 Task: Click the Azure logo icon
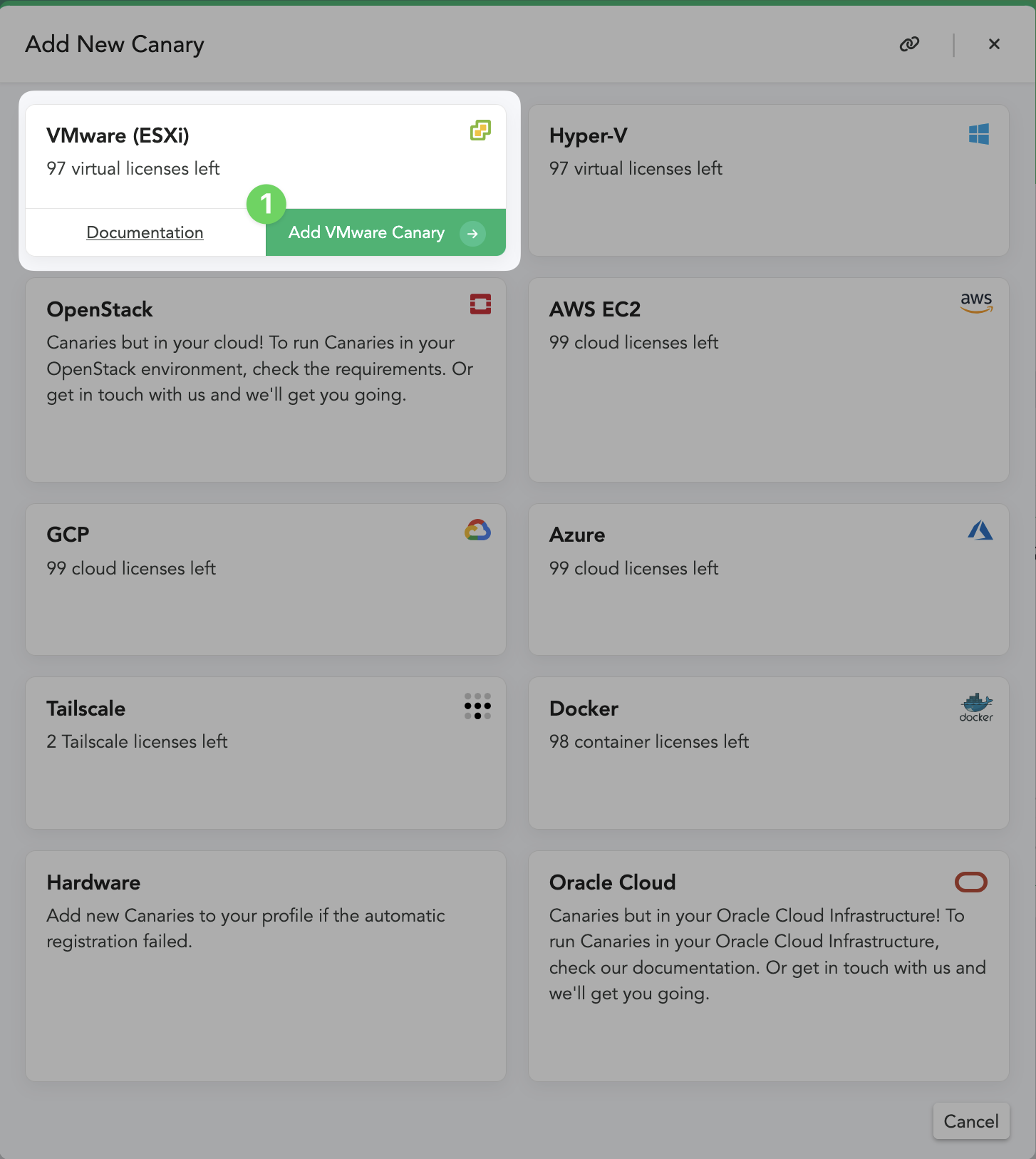[x=980, y=530]
